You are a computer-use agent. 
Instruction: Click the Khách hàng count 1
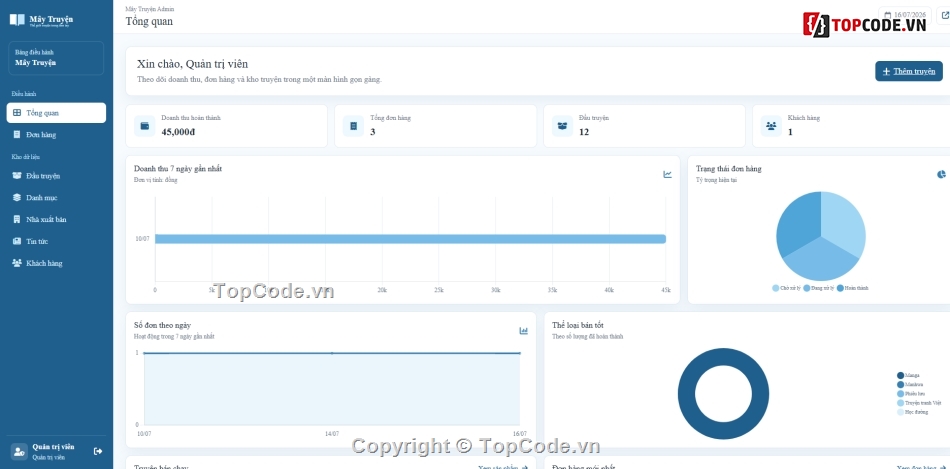[790, 131]
